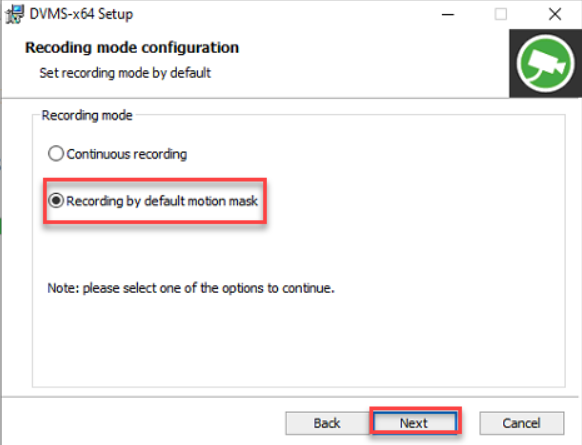Click the greyed-out maximize window button
Screen dimensions: 582x445
click(501, 14)
